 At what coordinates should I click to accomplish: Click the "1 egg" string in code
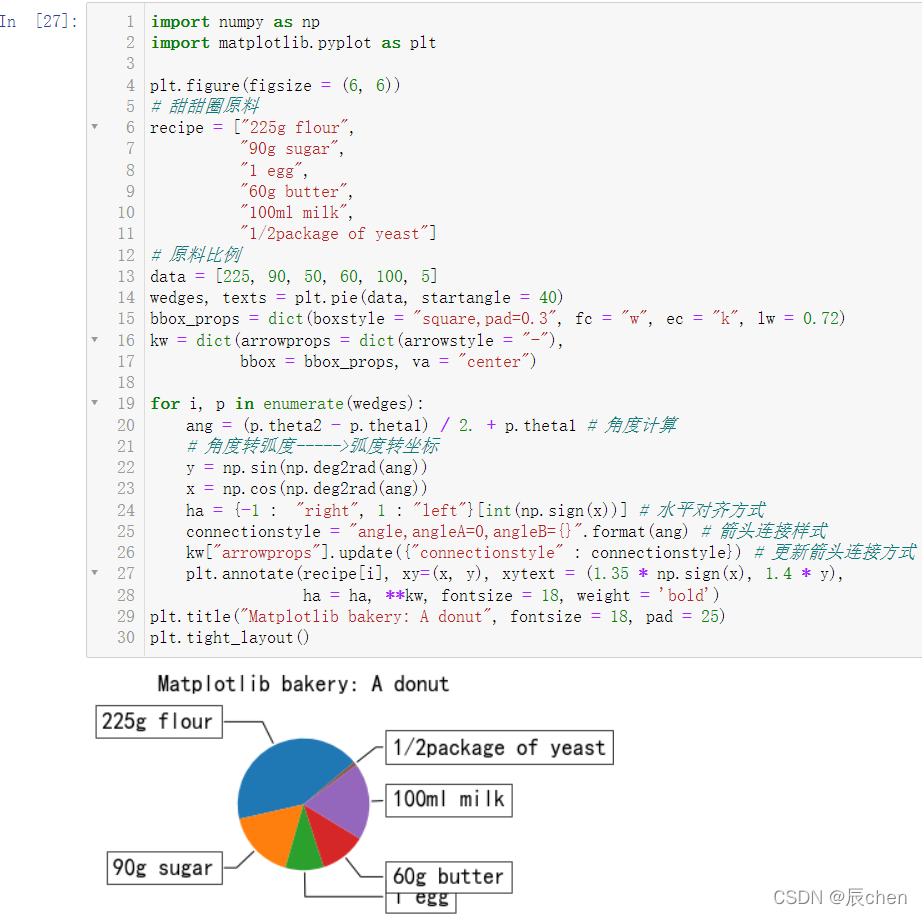click(x=271, y=171)
